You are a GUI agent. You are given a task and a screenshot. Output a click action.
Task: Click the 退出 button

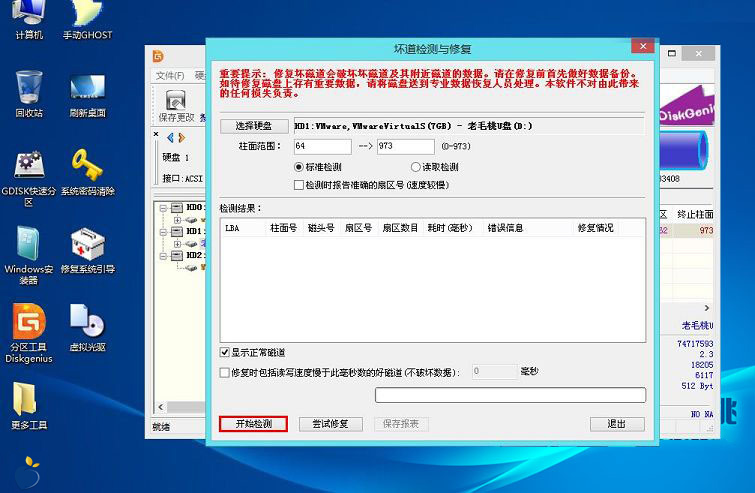click(x=617, y=424)
